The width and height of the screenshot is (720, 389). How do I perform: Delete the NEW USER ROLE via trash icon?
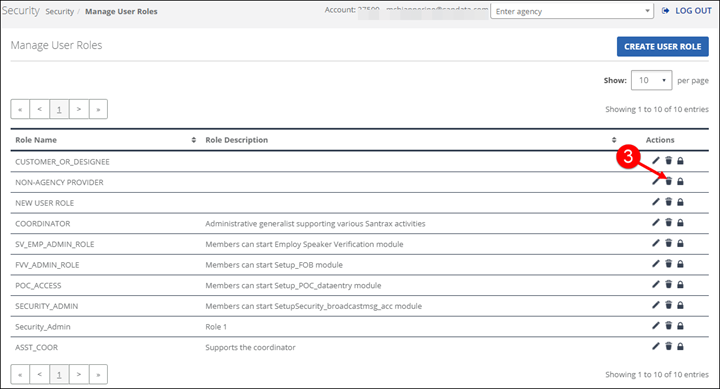point(669,202)
